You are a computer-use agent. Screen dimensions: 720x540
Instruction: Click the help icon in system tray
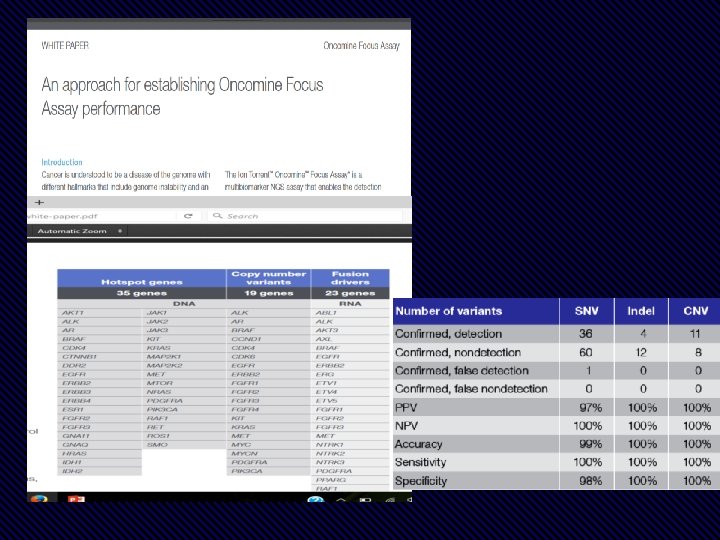click(x=315, y=499)
